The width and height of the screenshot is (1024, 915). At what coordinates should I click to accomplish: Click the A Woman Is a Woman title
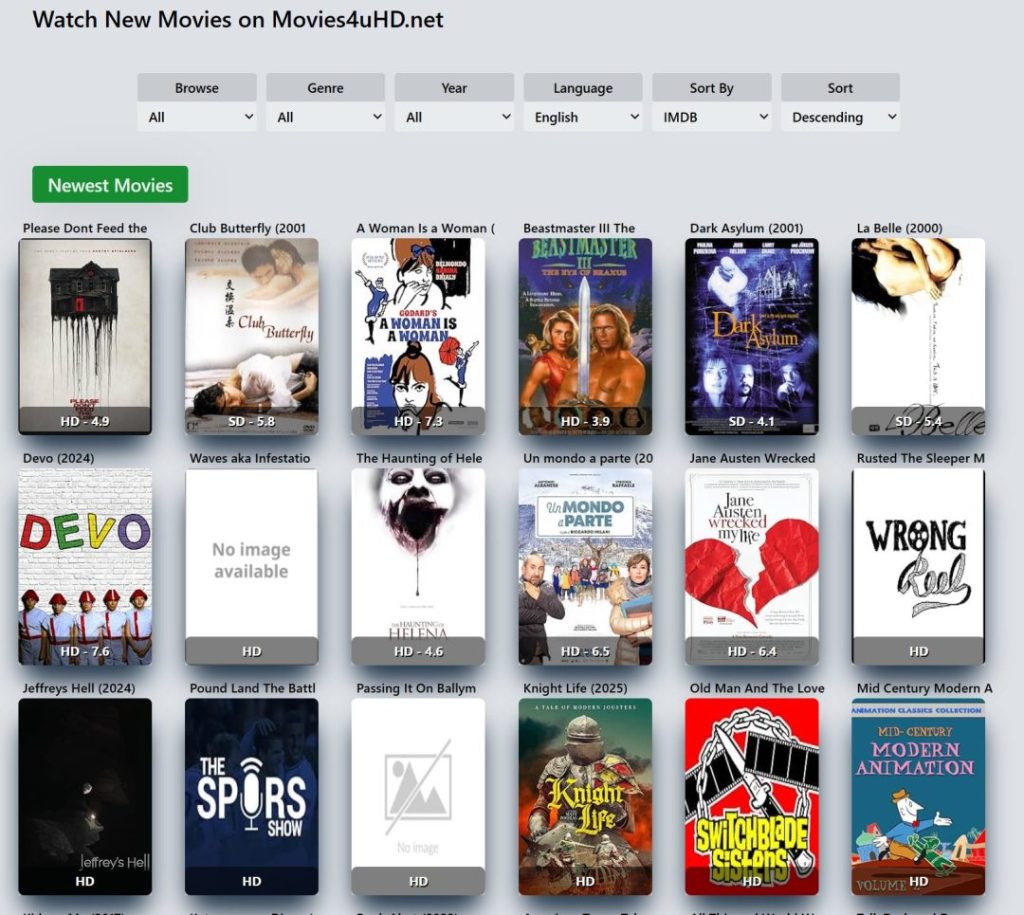[x=425, y=228]
